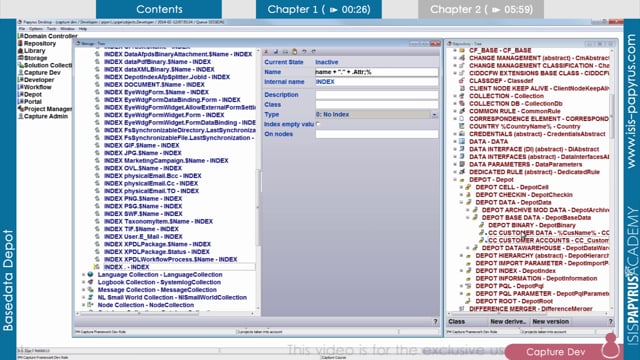
Task: Click the paste clipboard icon in property toolbar
Action: [x=294, y=52]
